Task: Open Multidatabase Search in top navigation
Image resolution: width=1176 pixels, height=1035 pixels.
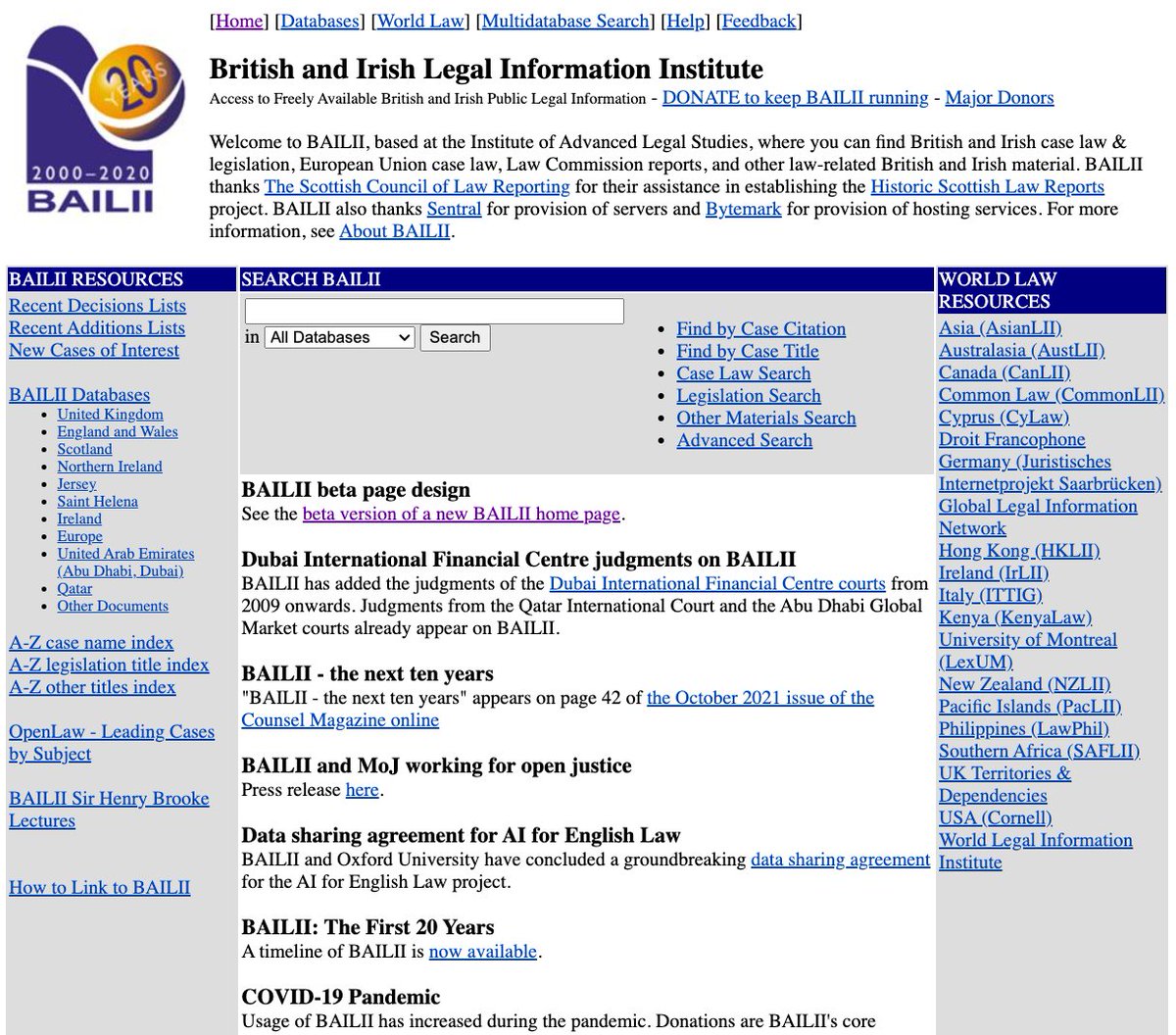Action: click(x=566, y=21)
